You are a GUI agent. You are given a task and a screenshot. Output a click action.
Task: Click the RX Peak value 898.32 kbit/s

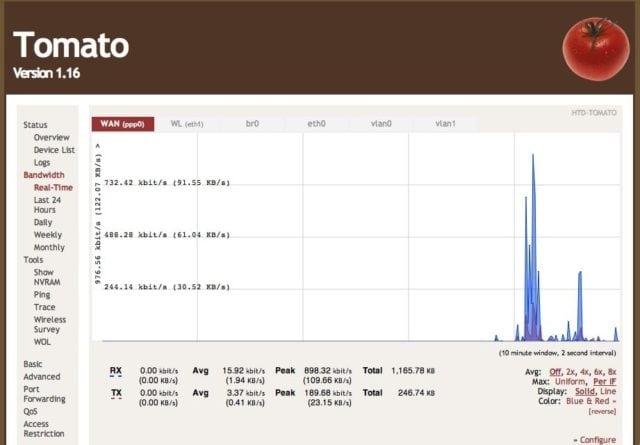(328, 371)
